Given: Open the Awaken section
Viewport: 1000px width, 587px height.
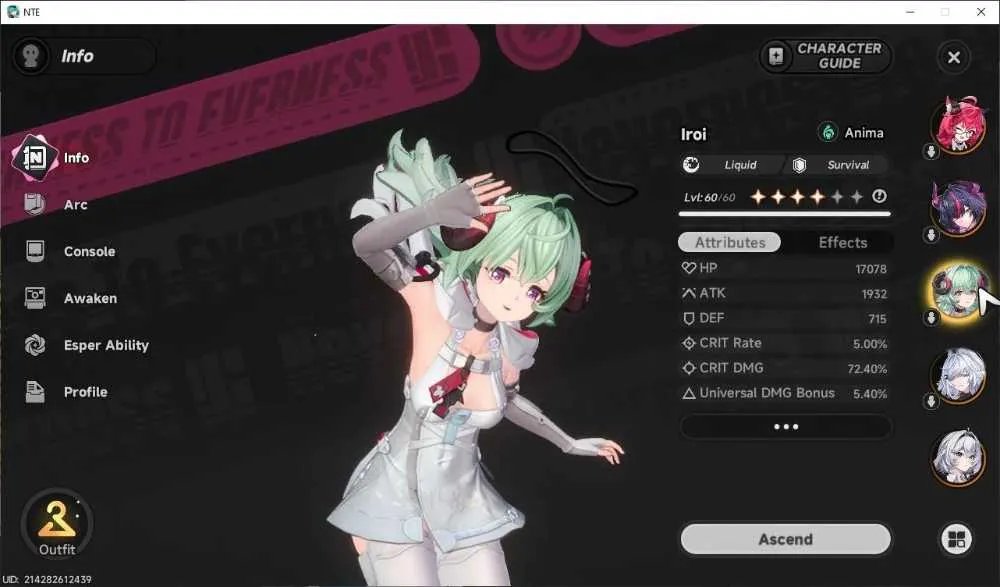Looking at the screenshot, I should 71,298.
